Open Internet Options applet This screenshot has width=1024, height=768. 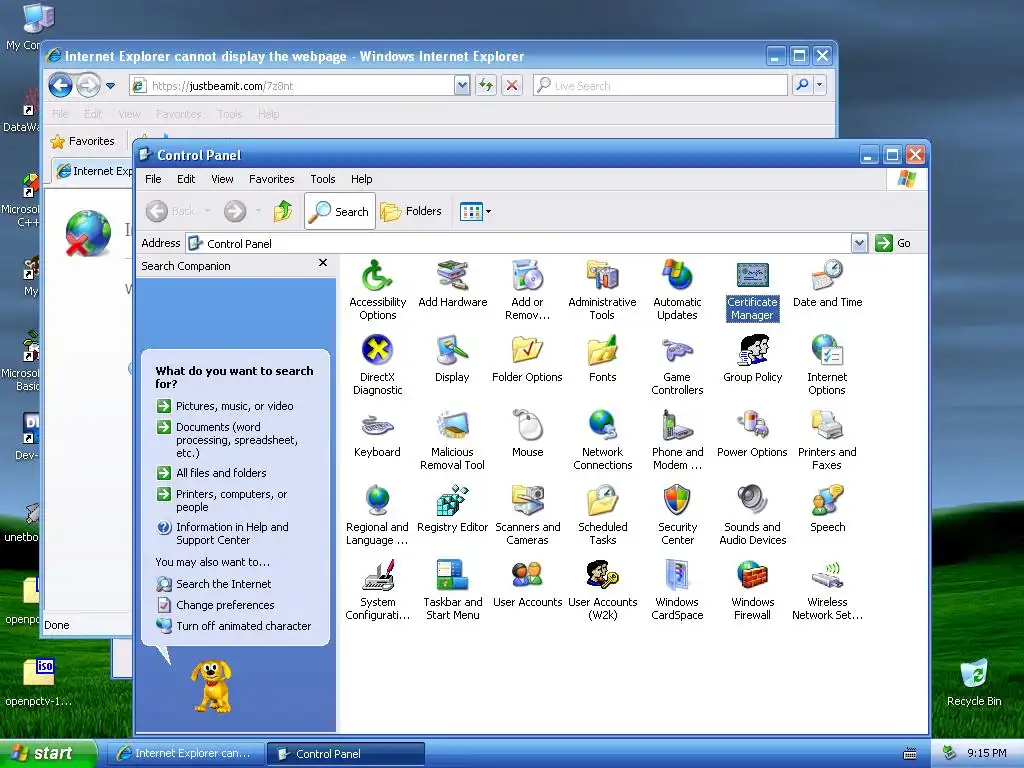(827, 365)
